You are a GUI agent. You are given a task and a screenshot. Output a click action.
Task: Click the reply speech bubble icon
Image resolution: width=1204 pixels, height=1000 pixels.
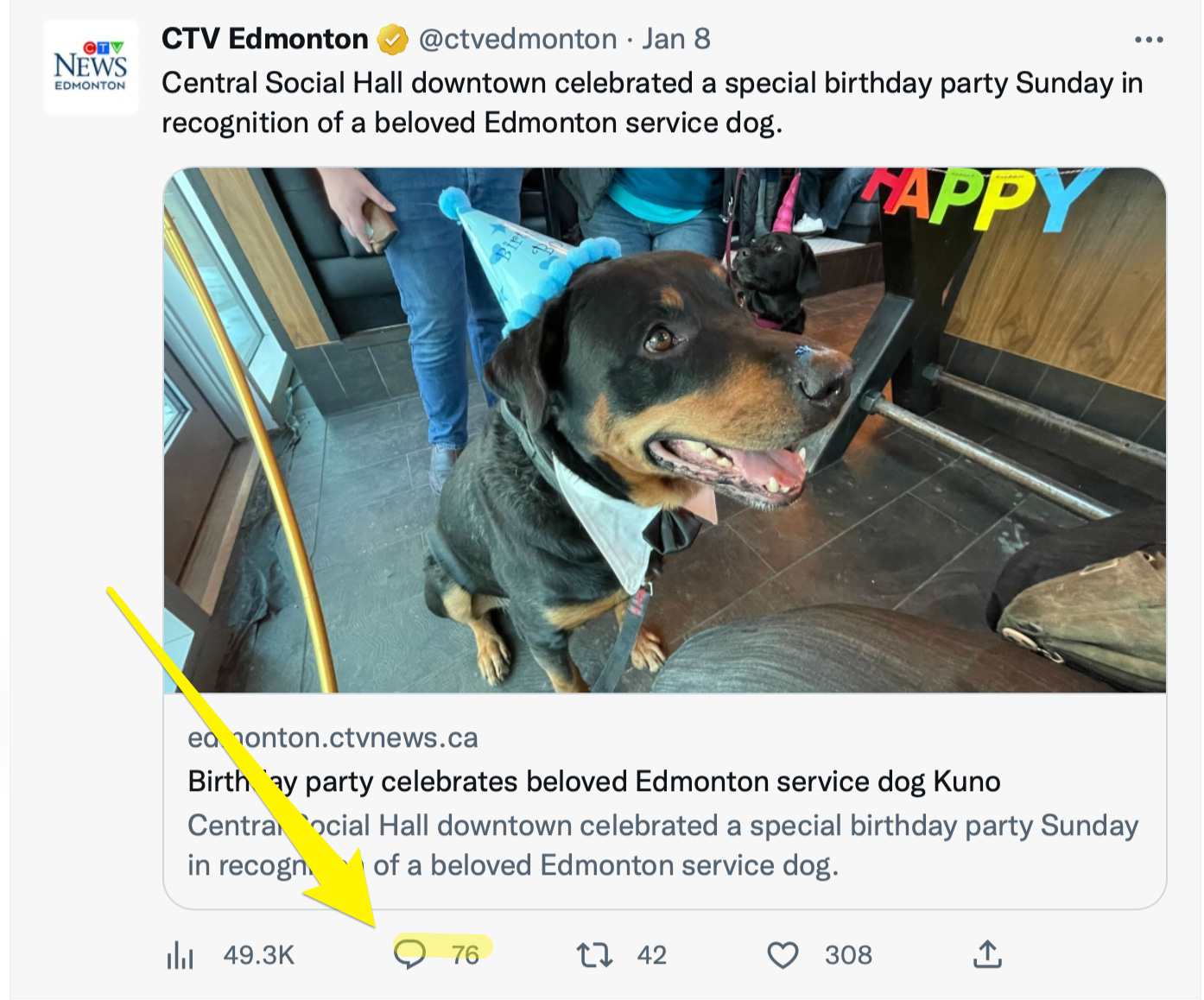tap(409, 954)
